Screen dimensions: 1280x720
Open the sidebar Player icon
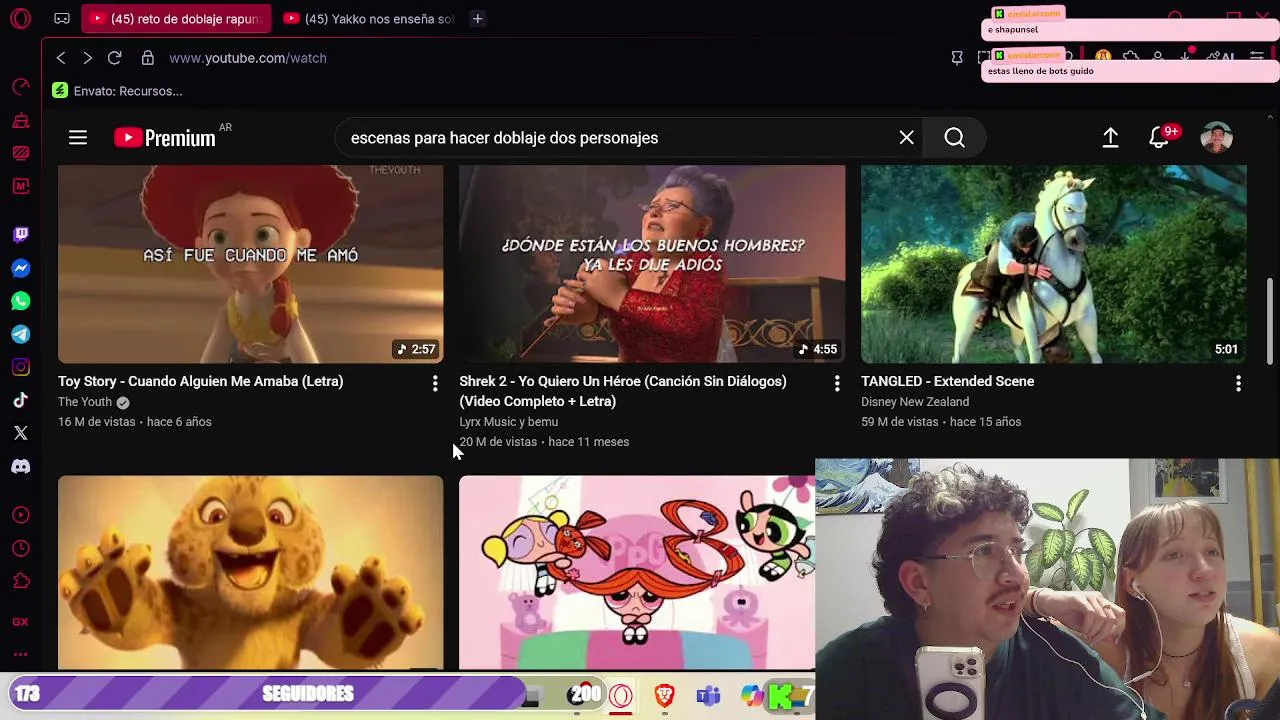point(21,515)
